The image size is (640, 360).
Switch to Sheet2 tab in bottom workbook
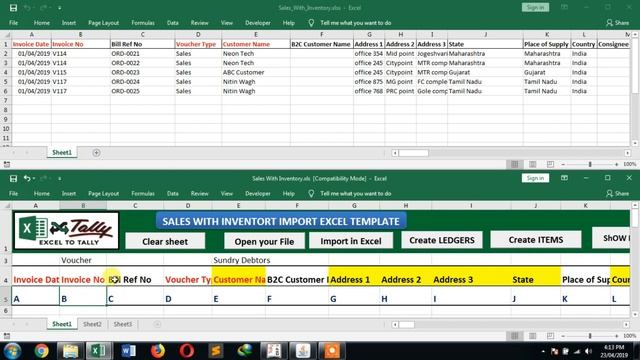click(x=92, y=324)
